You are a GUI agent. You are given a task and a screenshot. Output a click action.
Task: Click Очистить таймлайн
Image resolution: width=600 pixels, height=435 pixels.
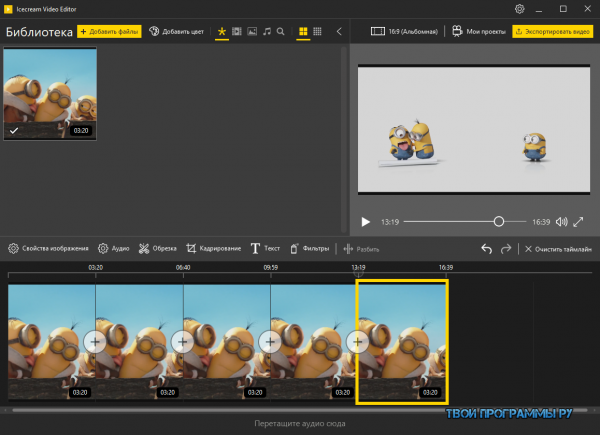click(558, 249)
